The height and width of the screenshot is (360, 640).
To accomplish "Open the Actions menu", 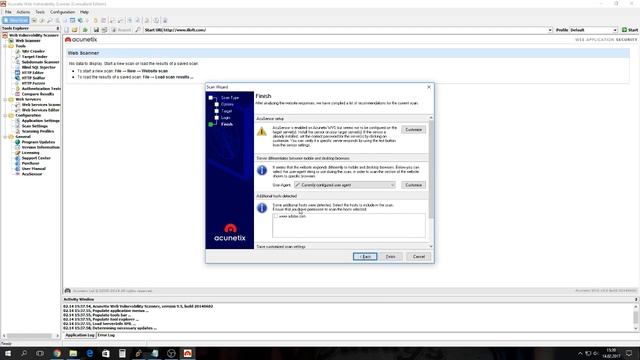I will point(23,12).
